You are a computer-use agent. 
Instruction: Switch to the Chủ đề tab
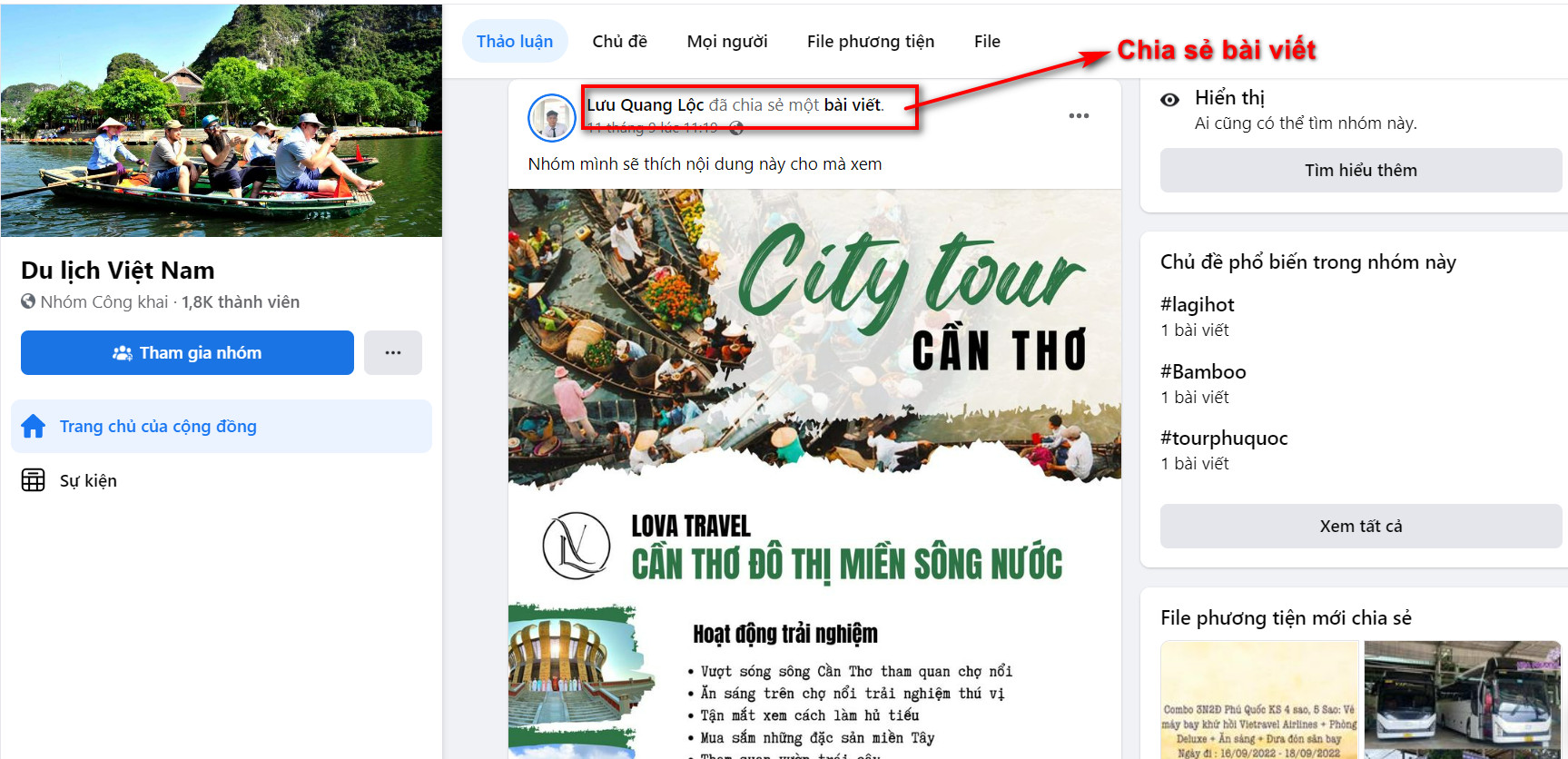(620, 42)
